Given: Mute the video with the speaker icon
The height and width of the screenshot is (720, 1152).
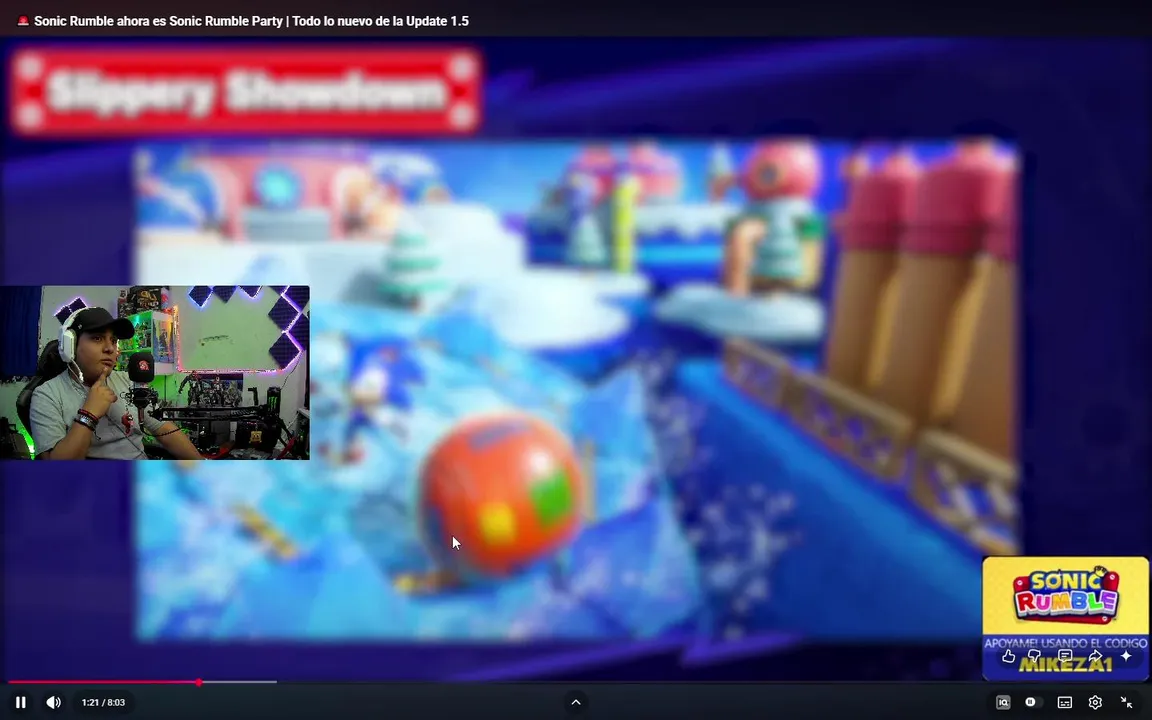Looking at the screenshot, I should point(54,702).
